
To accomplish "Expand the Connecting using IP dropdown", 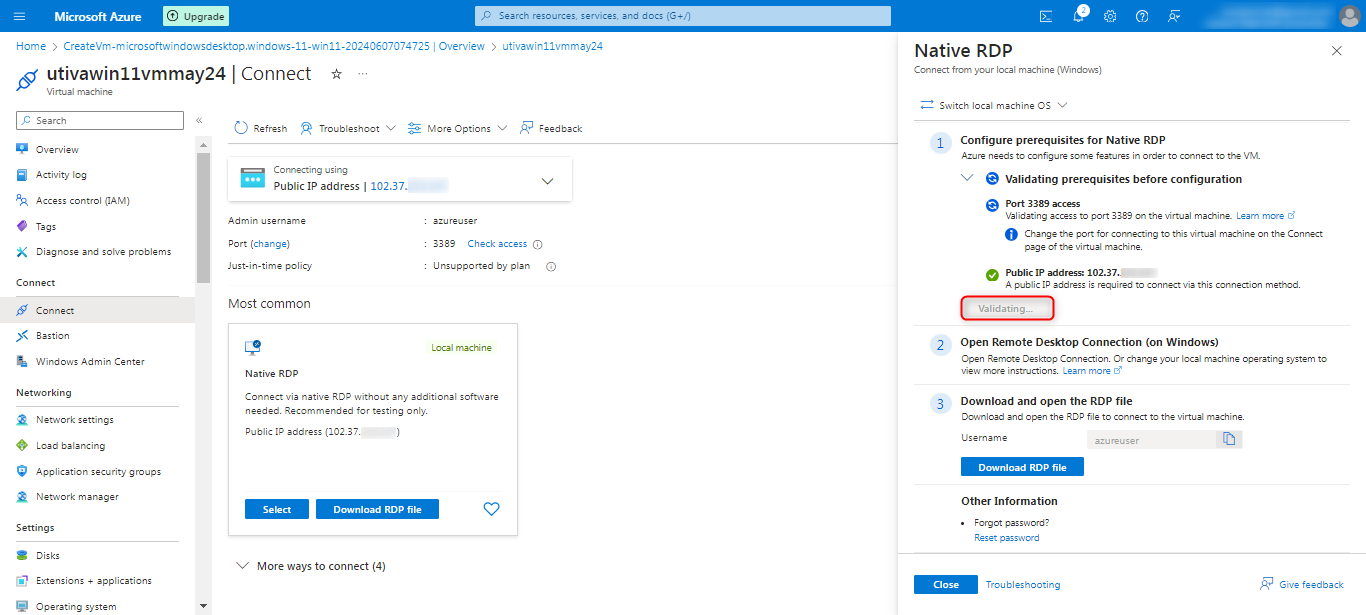I will coord(547,181).
